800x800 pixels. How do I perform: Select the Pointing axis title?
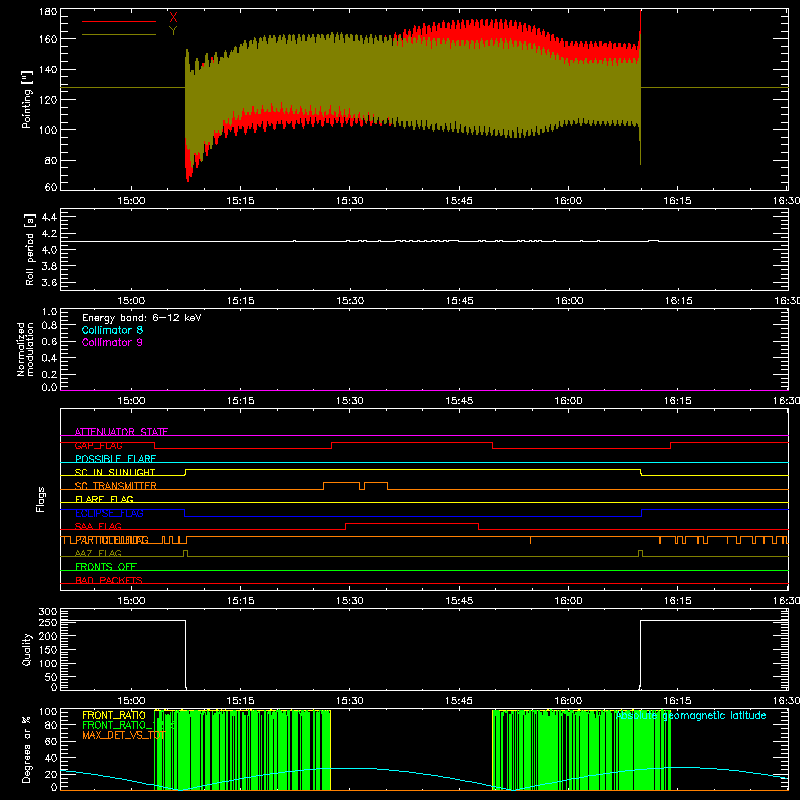point(27,99)
